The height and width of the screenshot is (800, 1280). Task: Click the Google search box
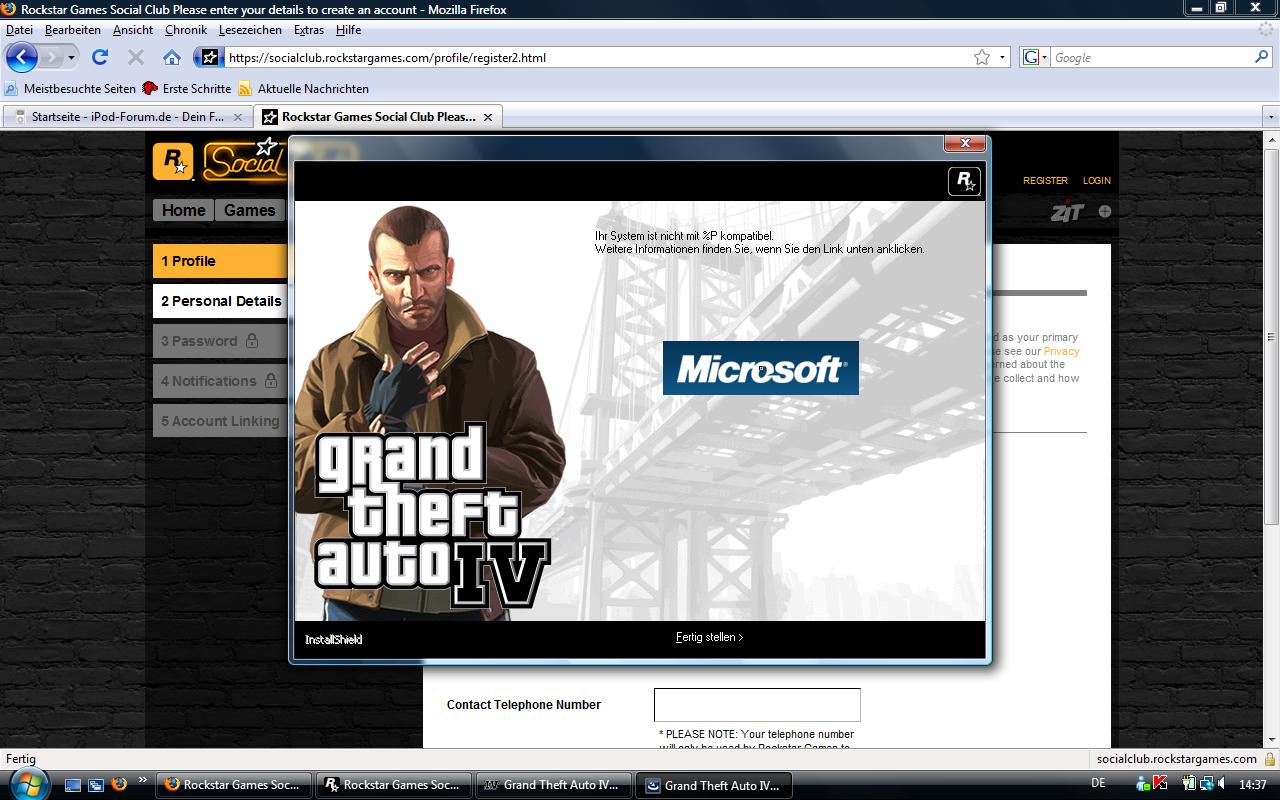pos(1150,57)
